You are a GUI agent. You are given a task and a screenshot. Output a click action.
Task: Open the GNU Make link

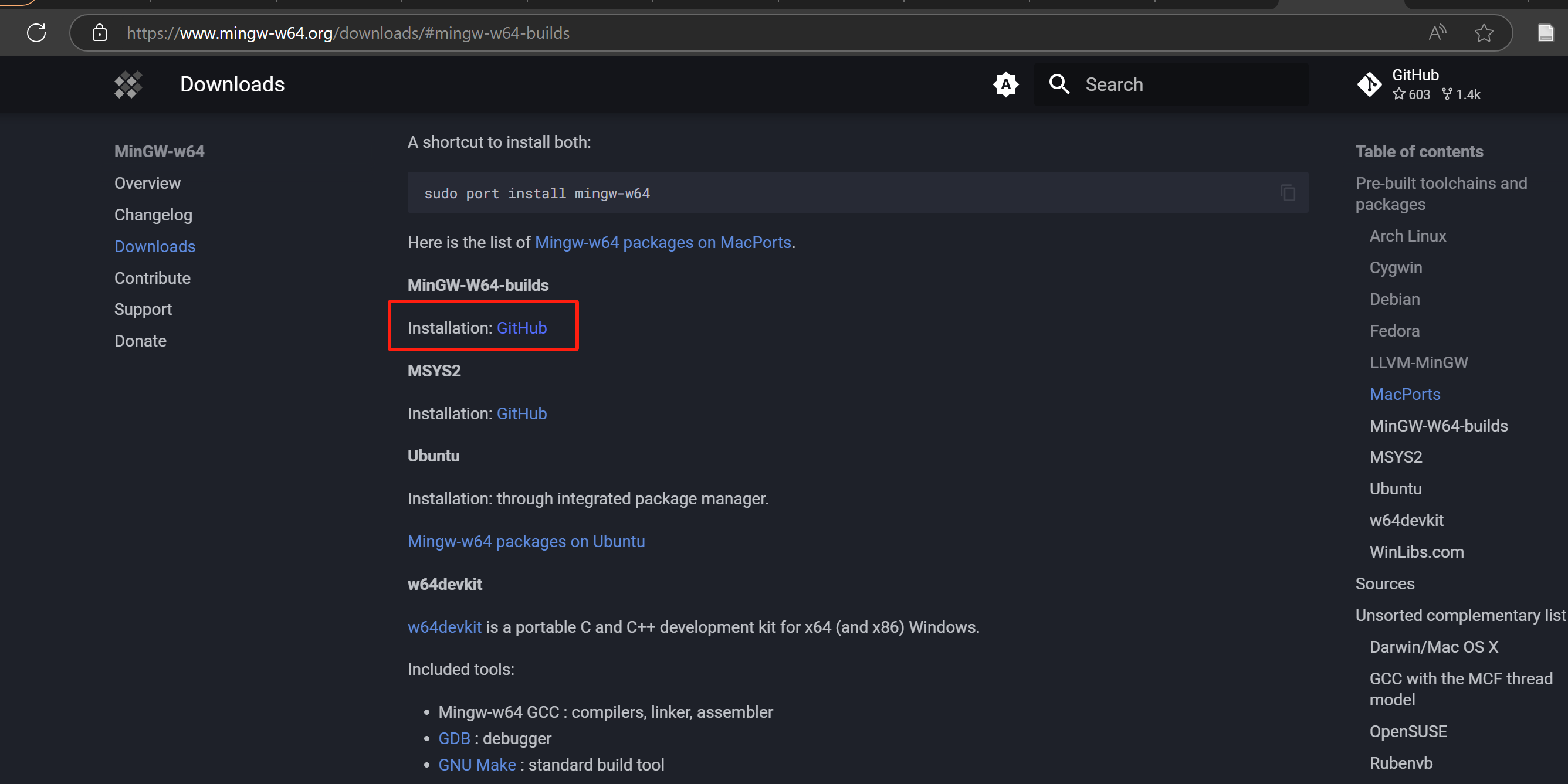coord(477,765)
